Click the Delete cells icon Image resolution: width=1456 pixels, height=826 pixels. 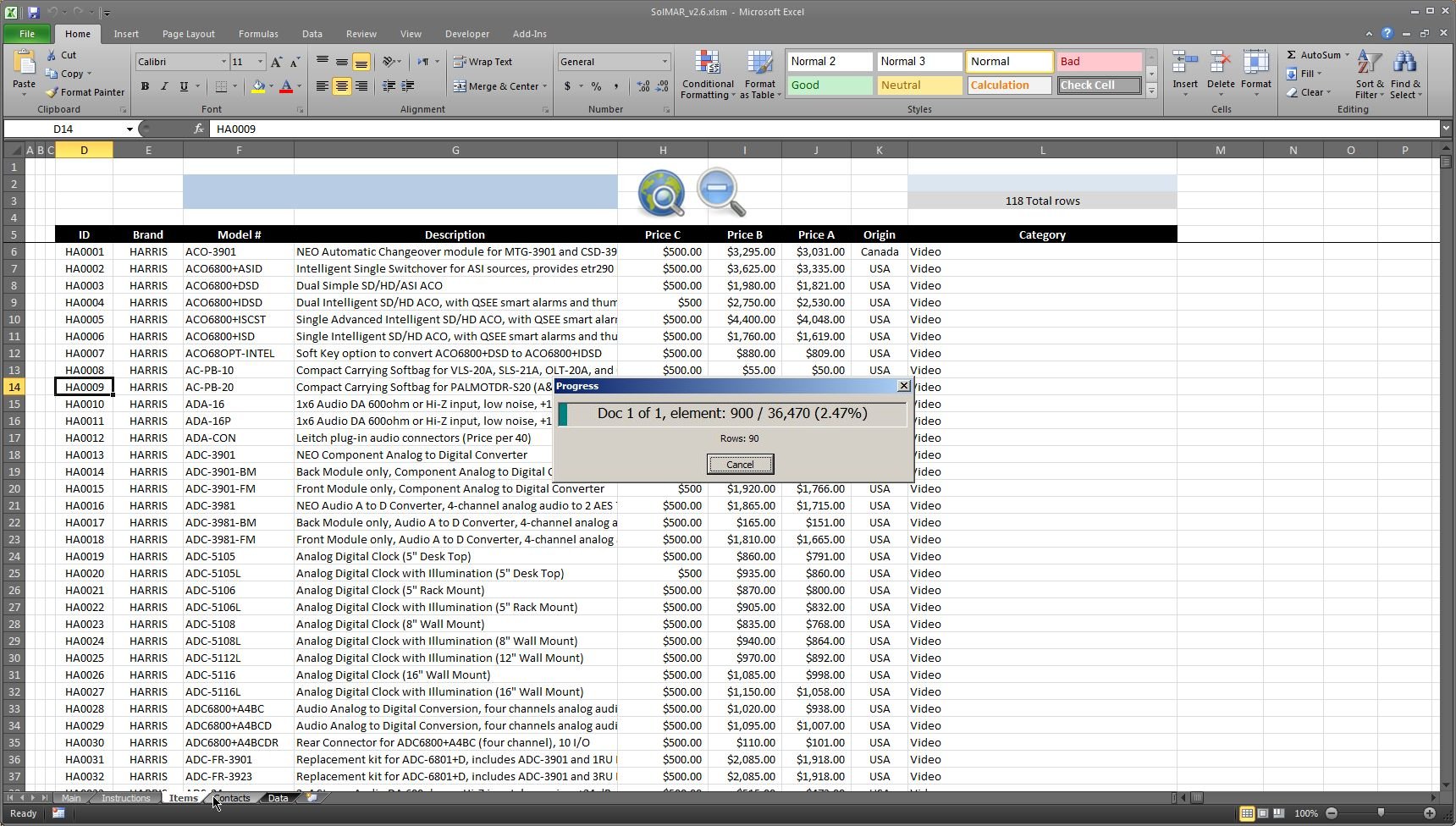[1221, 63]
